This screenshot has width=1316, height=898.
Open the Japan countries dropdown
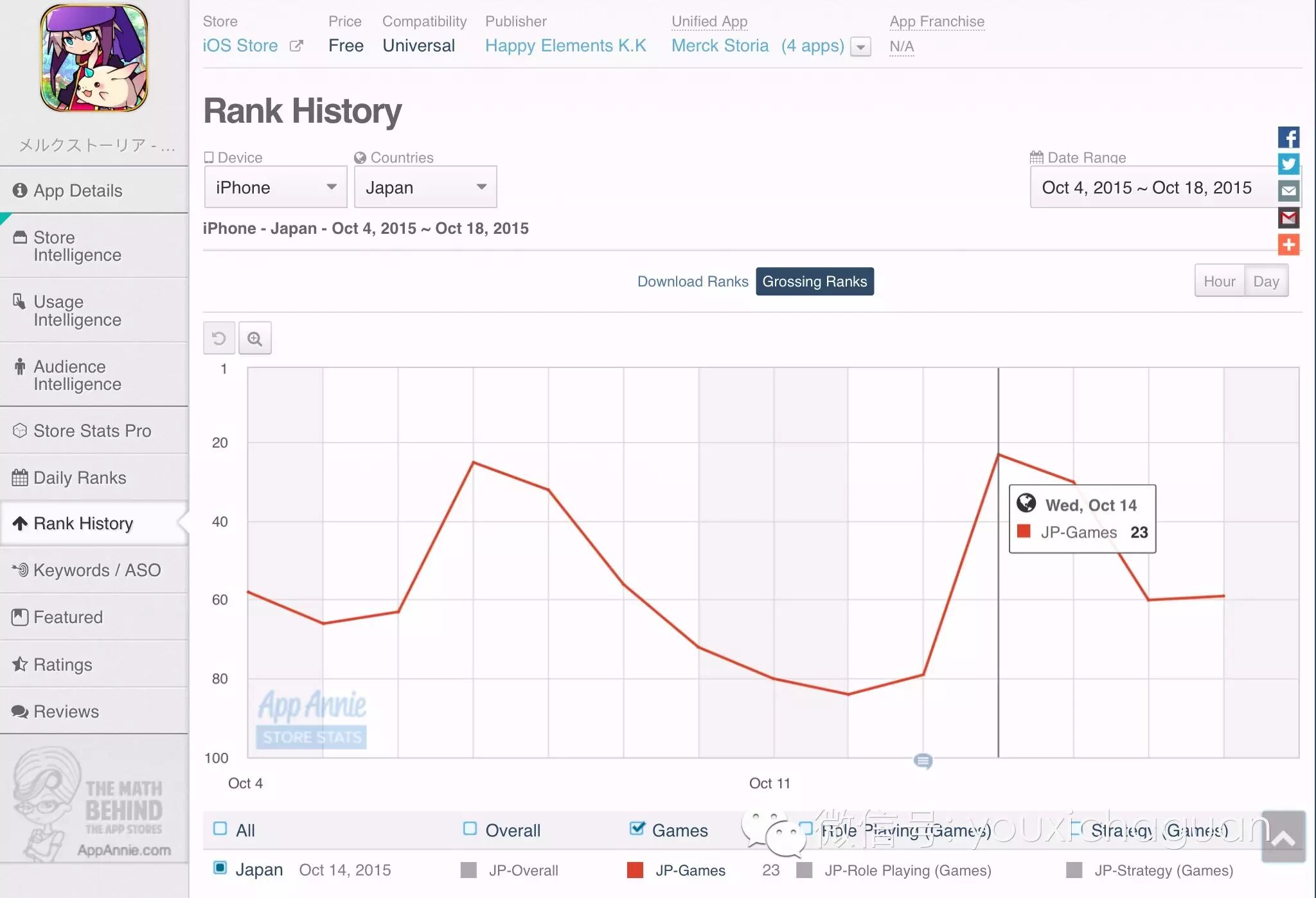click(425, 187)
